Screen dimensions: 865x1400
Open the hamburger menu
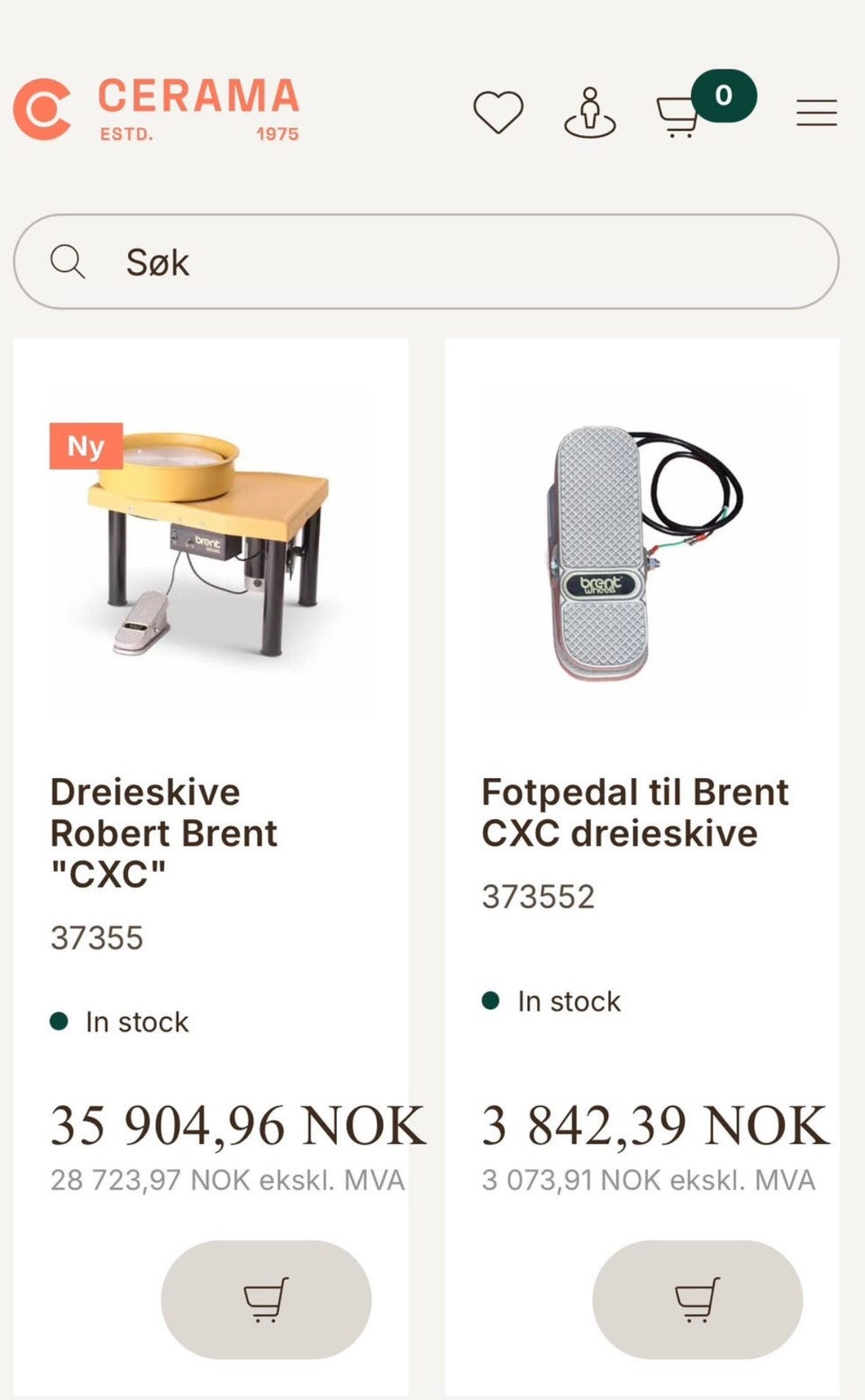point(816,113)
